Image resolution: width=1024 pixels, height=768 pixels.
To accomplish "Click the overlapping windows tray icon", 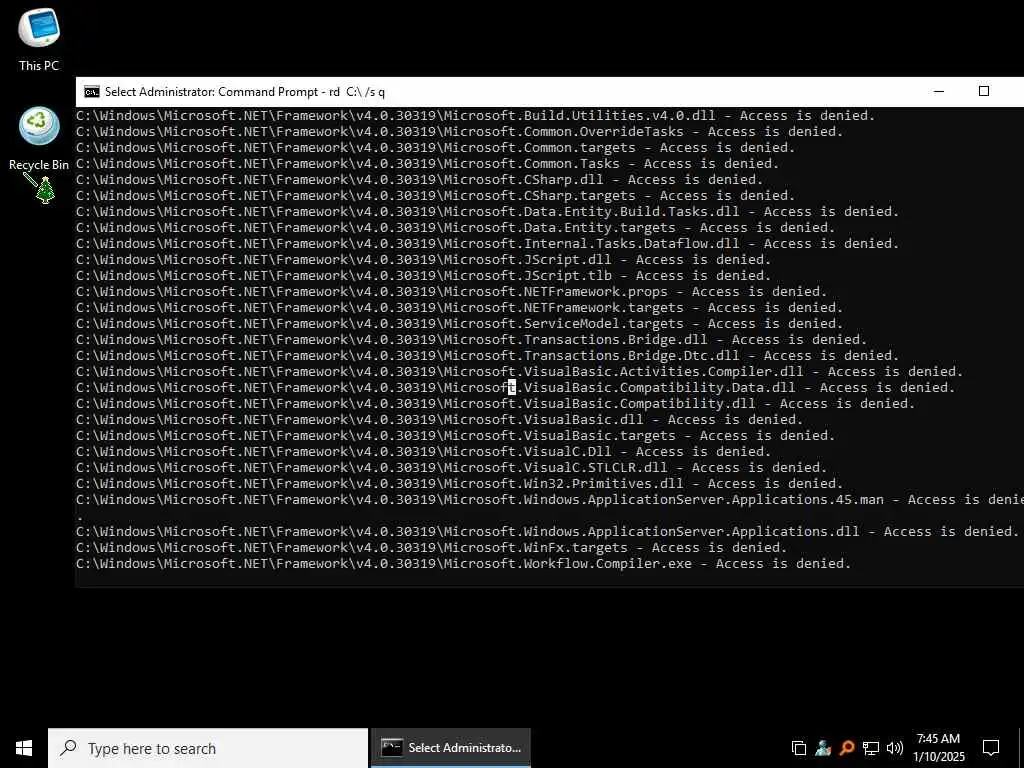I will pyautogui.click(x=798, y=748).
